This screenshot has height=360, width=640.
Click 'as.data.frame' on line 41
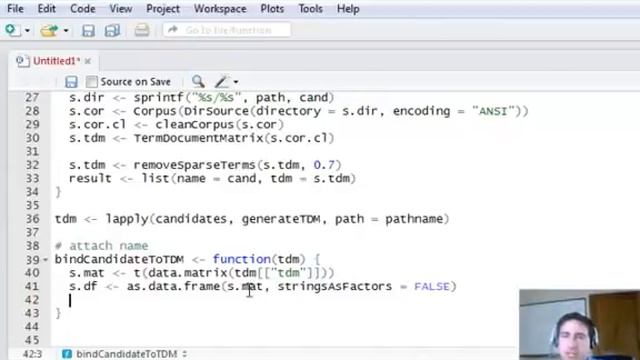(x=173, y=287)
